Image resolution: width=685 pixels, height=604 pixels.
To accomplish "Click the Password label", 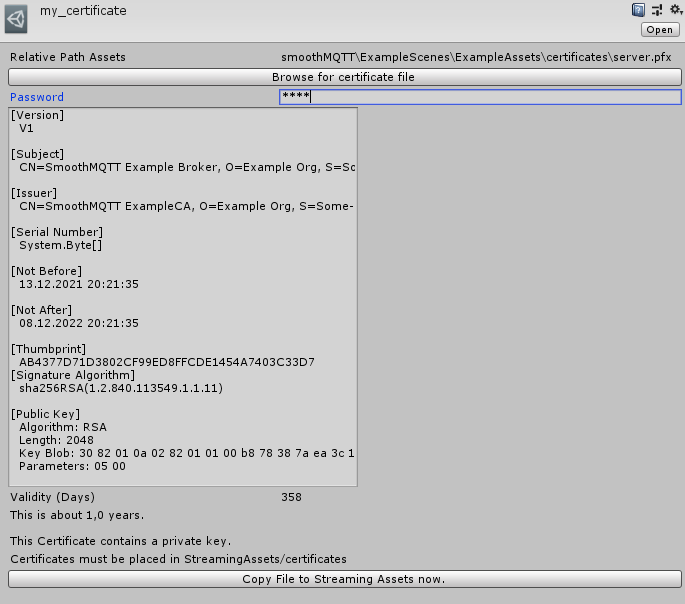I will [x=37, y=97].
